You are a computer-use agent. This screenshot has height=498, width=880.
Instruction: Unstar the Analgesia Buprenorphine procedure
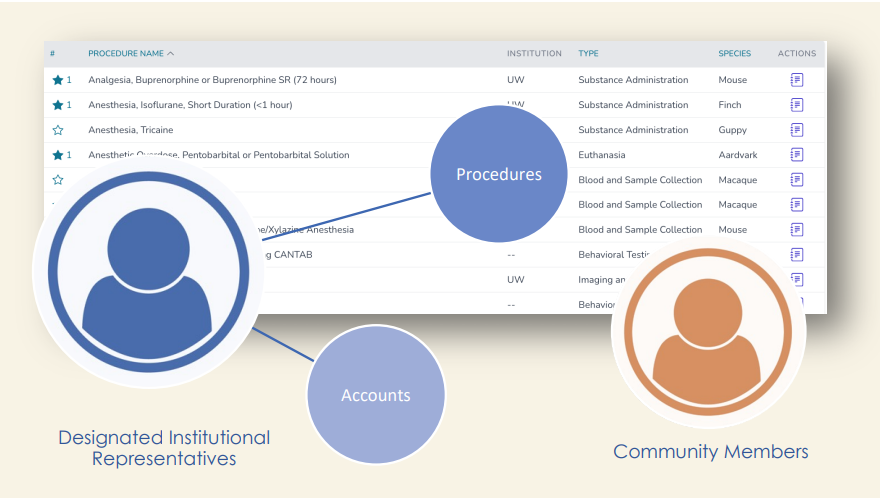pyautogui.click(x=57, y=80)
